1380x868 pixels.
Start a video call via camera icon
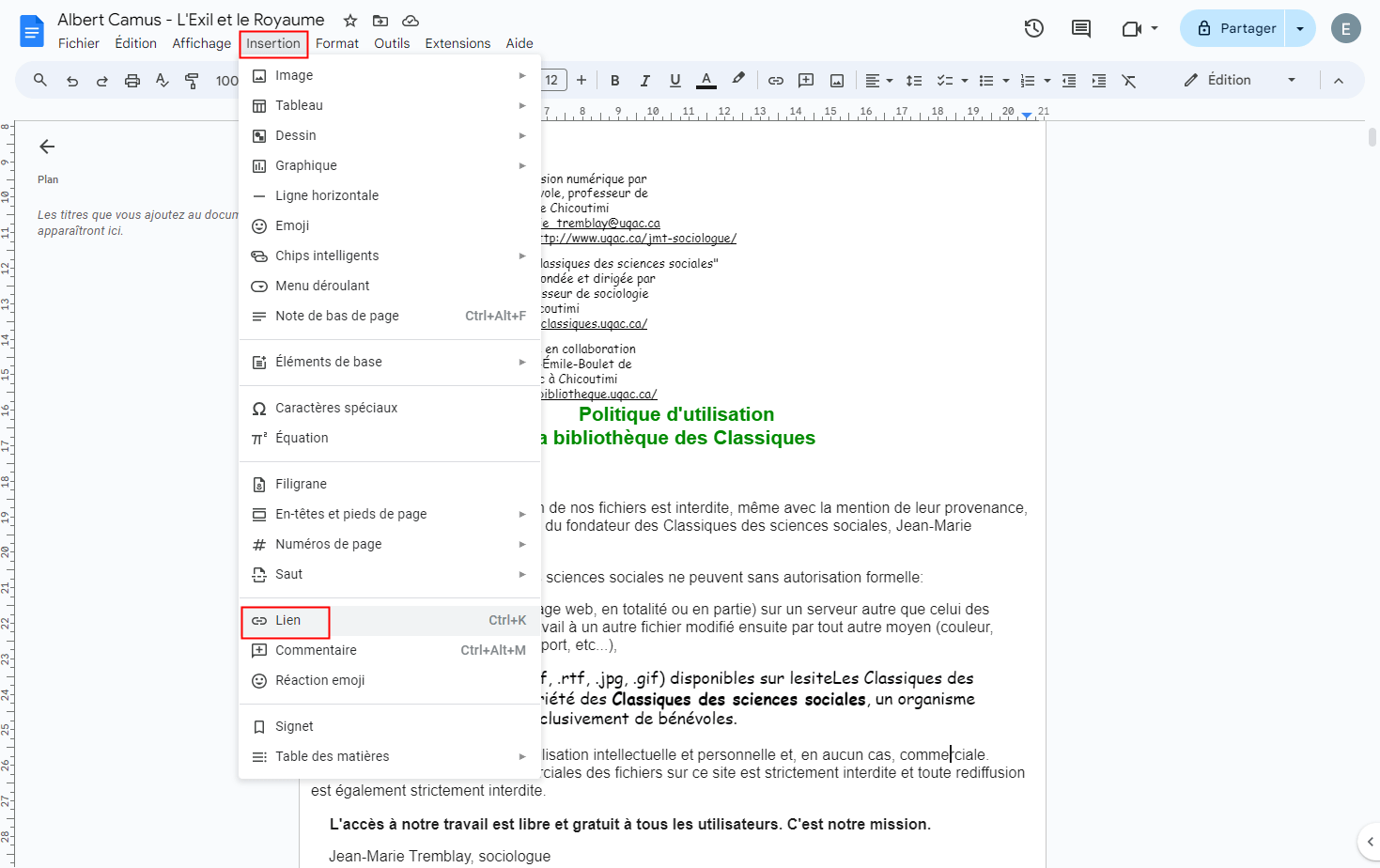[1131, 28]
